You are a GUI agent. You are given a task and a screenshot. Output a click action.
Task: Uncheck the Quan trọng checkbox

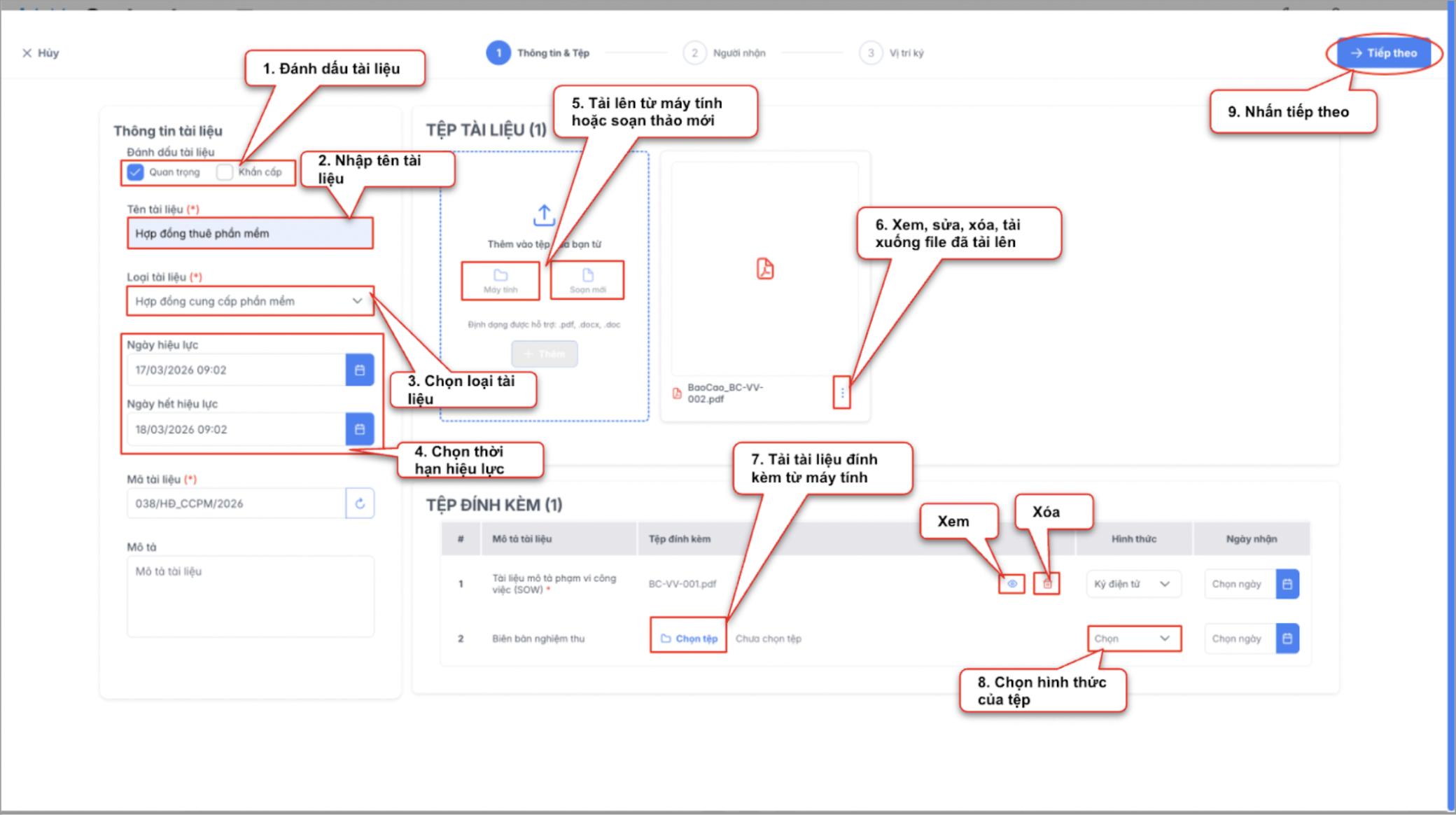click(x=136, y=172)
